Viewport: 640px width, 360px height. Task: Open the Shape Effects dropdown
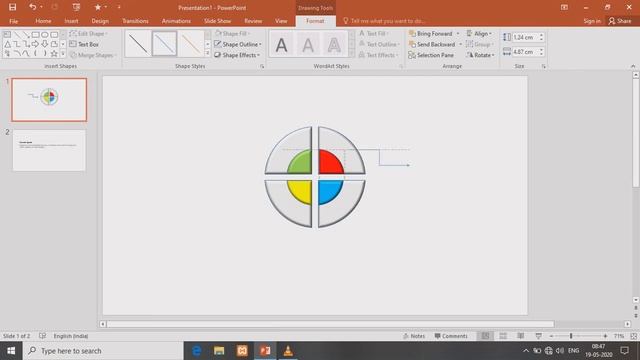point(237,55)
